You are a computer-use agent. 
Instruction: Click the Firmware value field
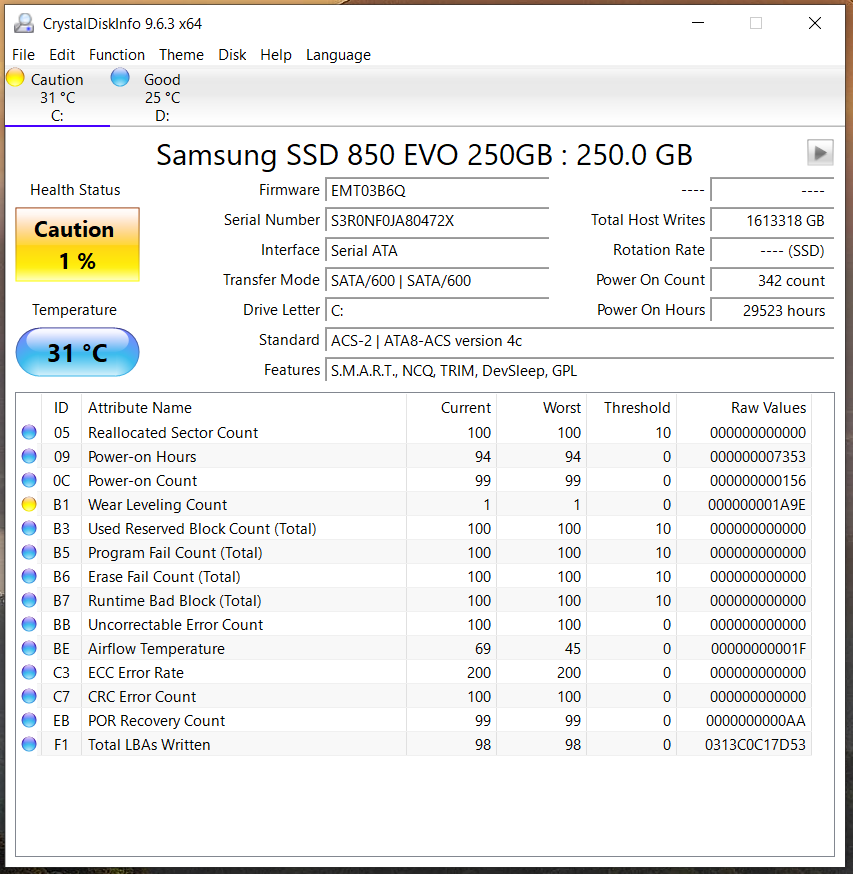pyautogui.click(x=437, y=191)
